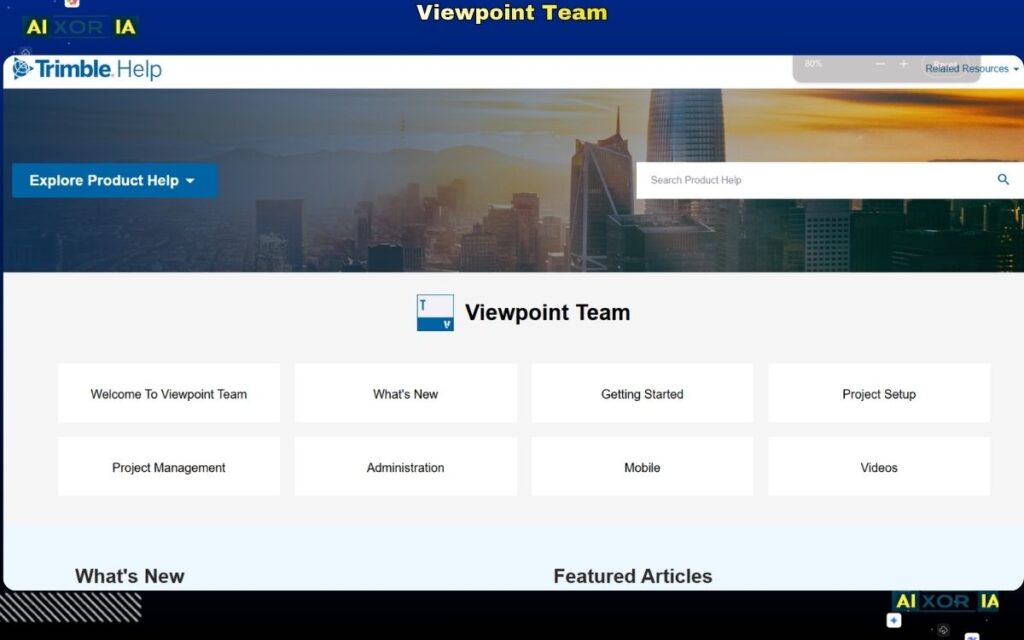Viewport: 1024px width, 640px height.
Task: Select the Featured Articles heading
Action: pos(632,576)
